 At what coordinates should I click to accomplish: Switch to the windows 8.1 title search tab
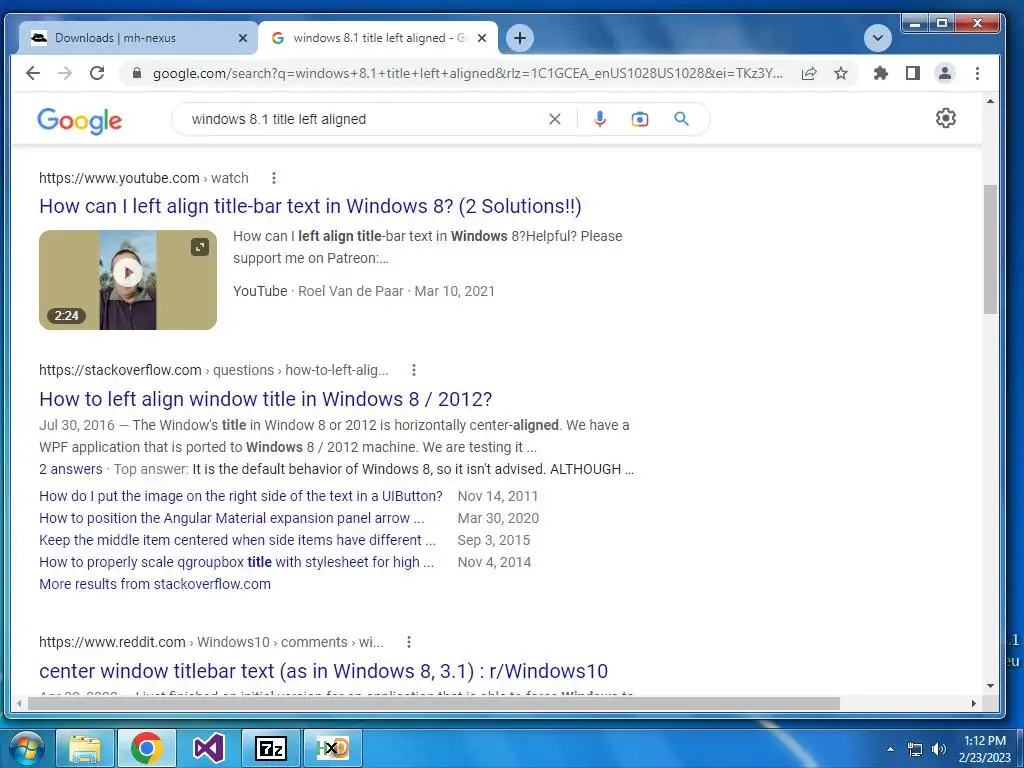[x=378, y=38]
